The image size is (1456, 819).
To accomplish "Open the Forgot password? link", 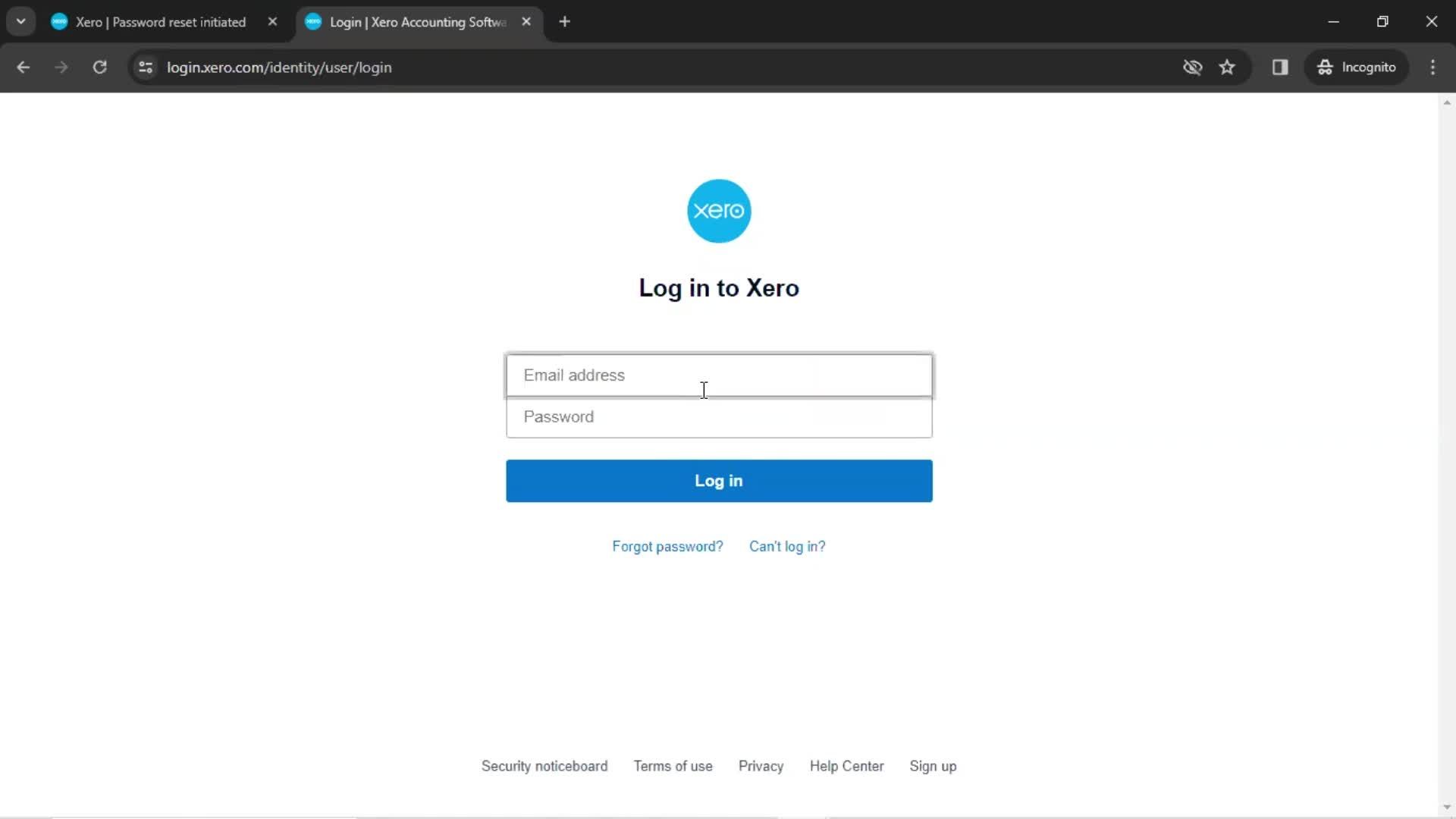I will click(x=667, y=547).
